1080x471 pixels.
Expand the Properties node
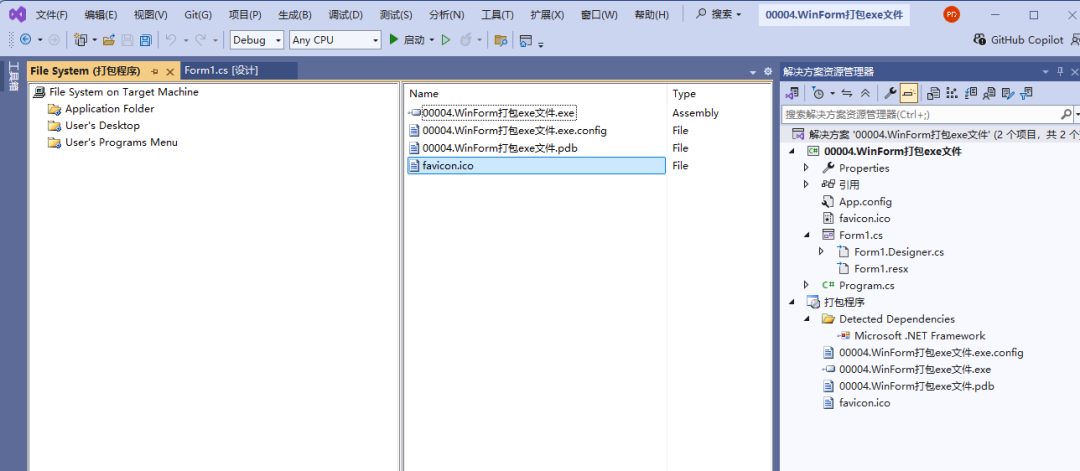(x=807, y=168)
